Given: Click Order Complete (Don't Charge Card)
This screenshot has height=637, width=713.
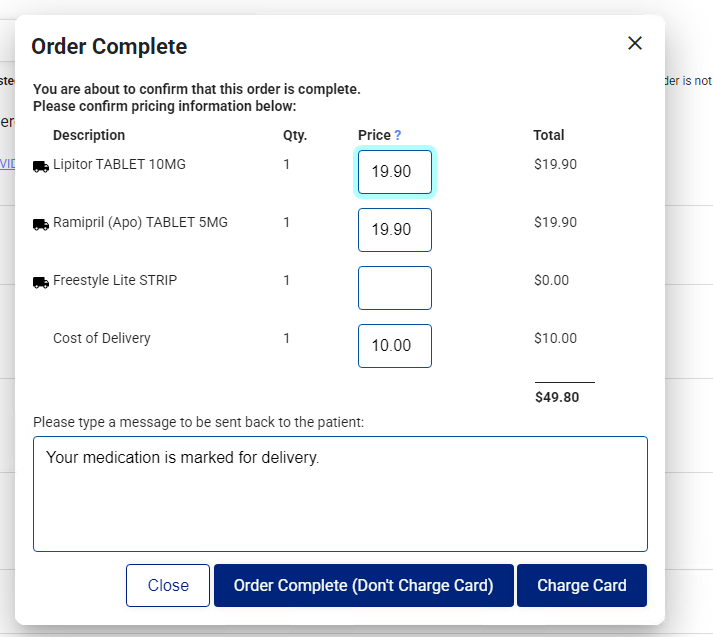Looking at the screenshot, I should click(364, 586).
